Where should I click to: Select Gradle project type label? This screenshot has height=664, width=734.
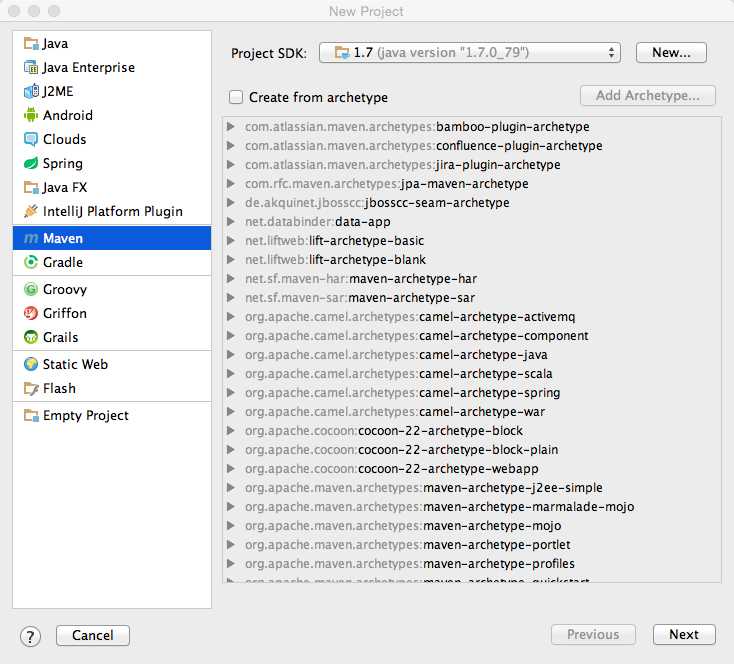coord(63,262)
